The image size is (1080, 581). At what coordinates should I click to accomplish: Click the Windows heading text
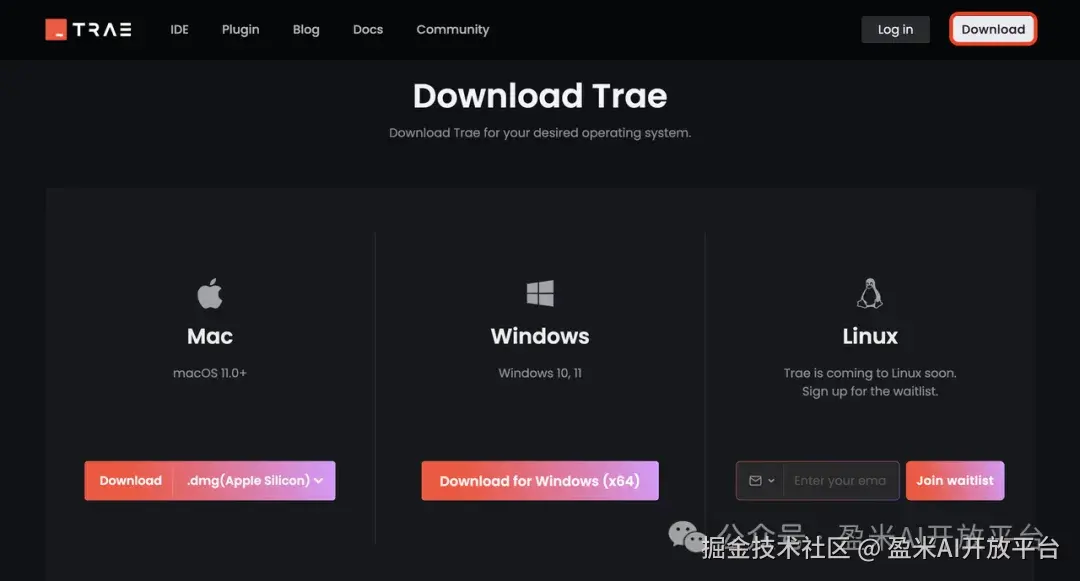coord(540,336)
